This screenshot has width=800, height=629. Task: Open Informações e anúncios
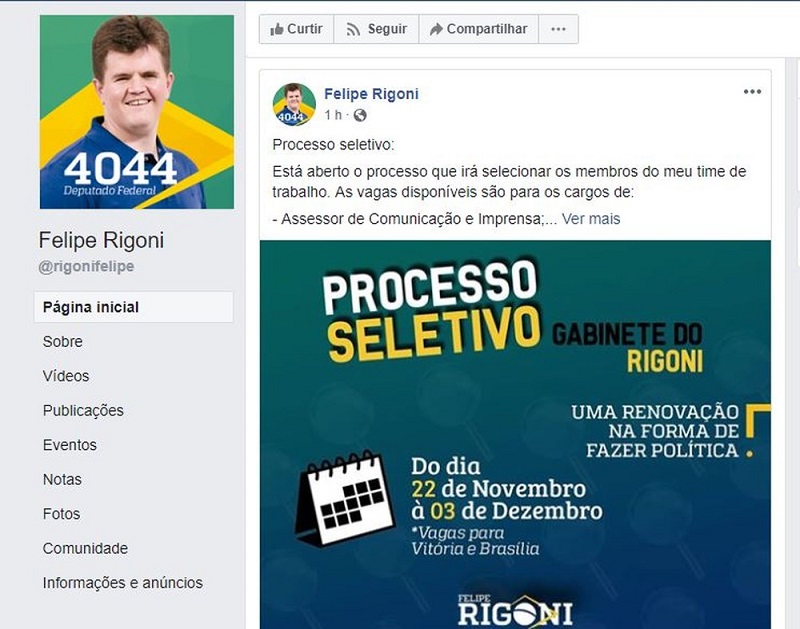pos(122,583)
